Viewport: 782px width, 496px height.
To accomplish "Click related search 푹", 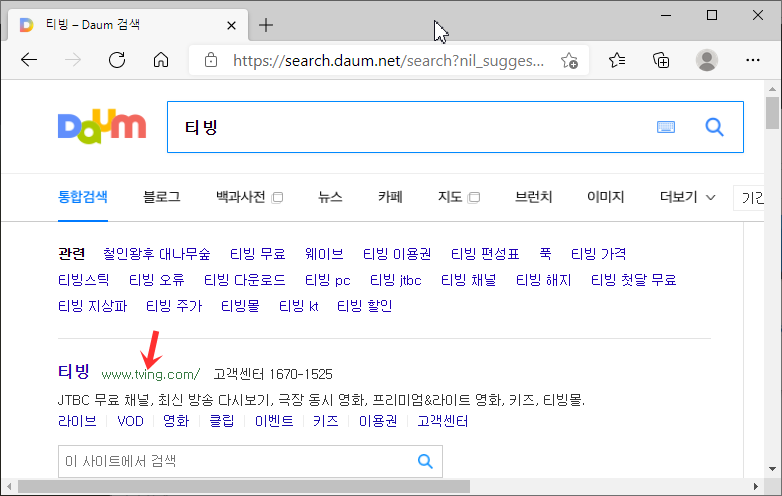I will point(545,254).
